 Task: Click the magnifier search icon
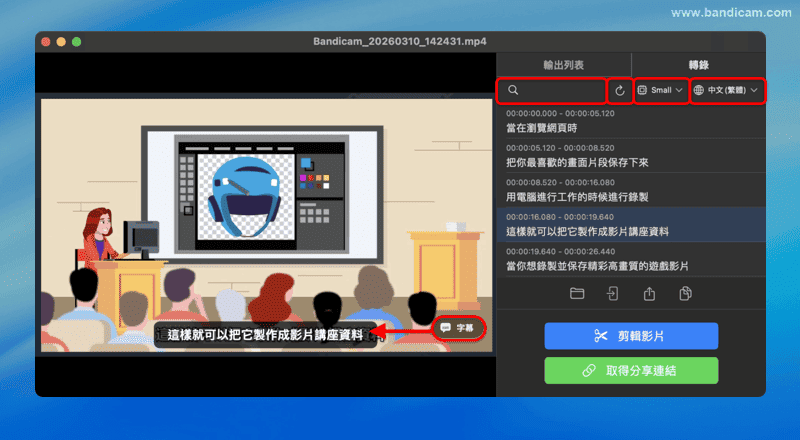[513, 91]
